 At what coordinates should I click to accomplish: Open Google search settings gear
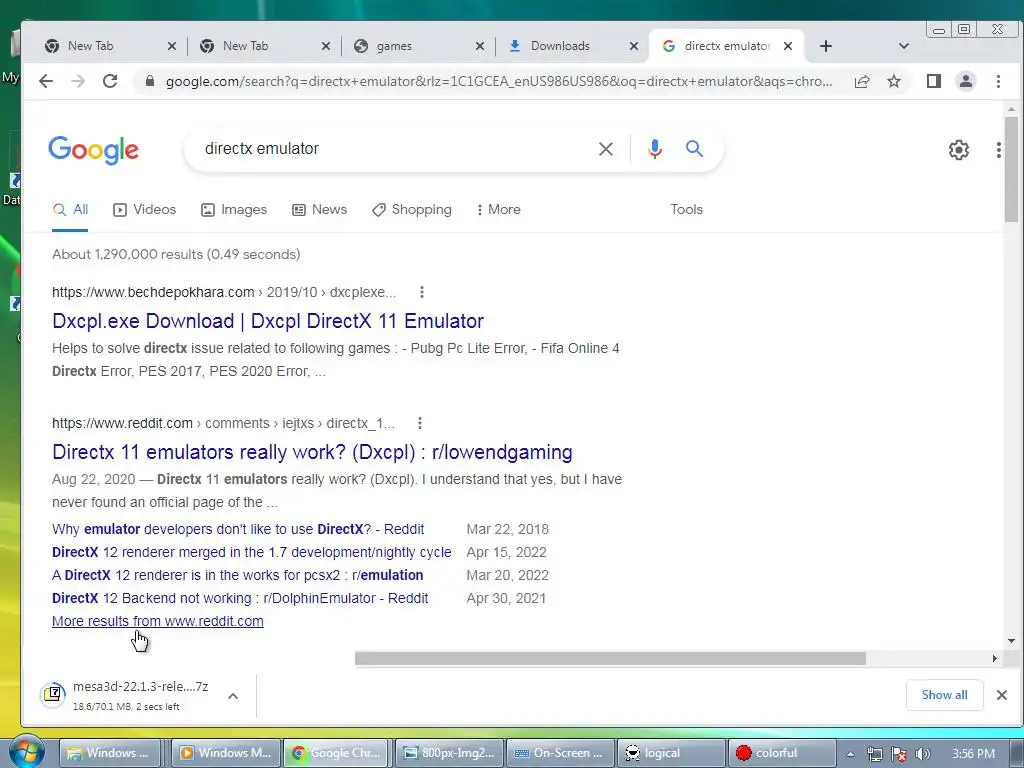[x=958, y=150]
